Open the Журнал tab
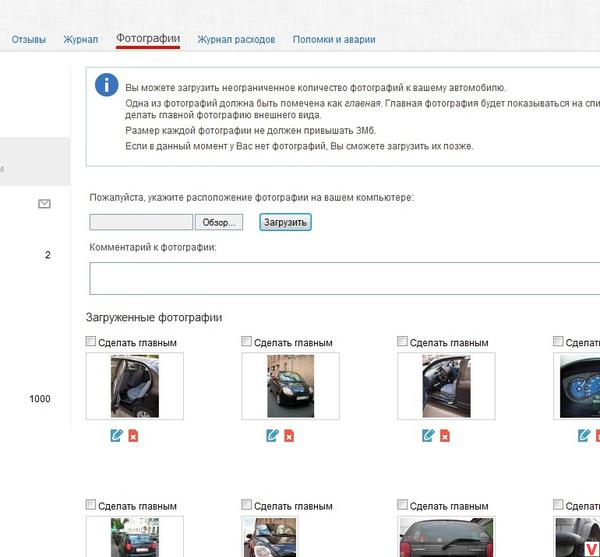600x557 pixels. pyautogui.click(x=81, y=39)
